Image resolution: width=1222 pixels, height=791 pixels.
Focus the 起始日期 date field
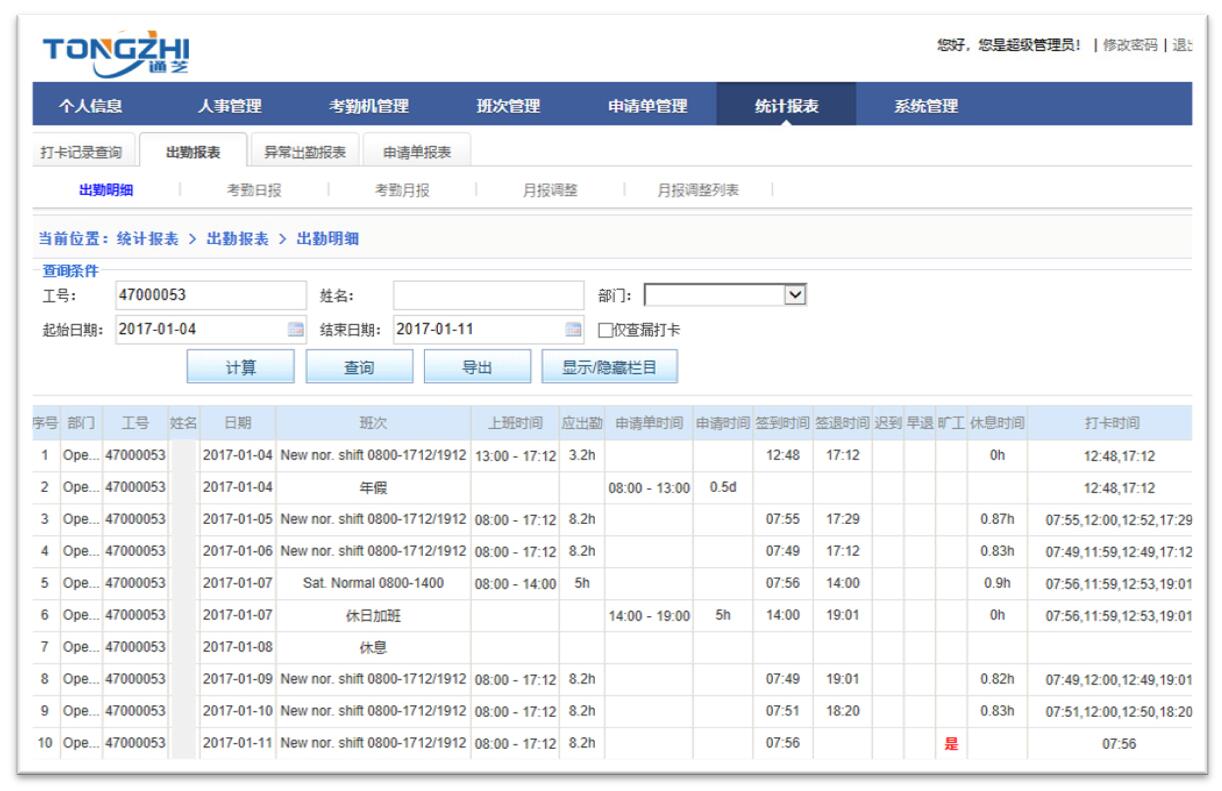pos(210,329)
